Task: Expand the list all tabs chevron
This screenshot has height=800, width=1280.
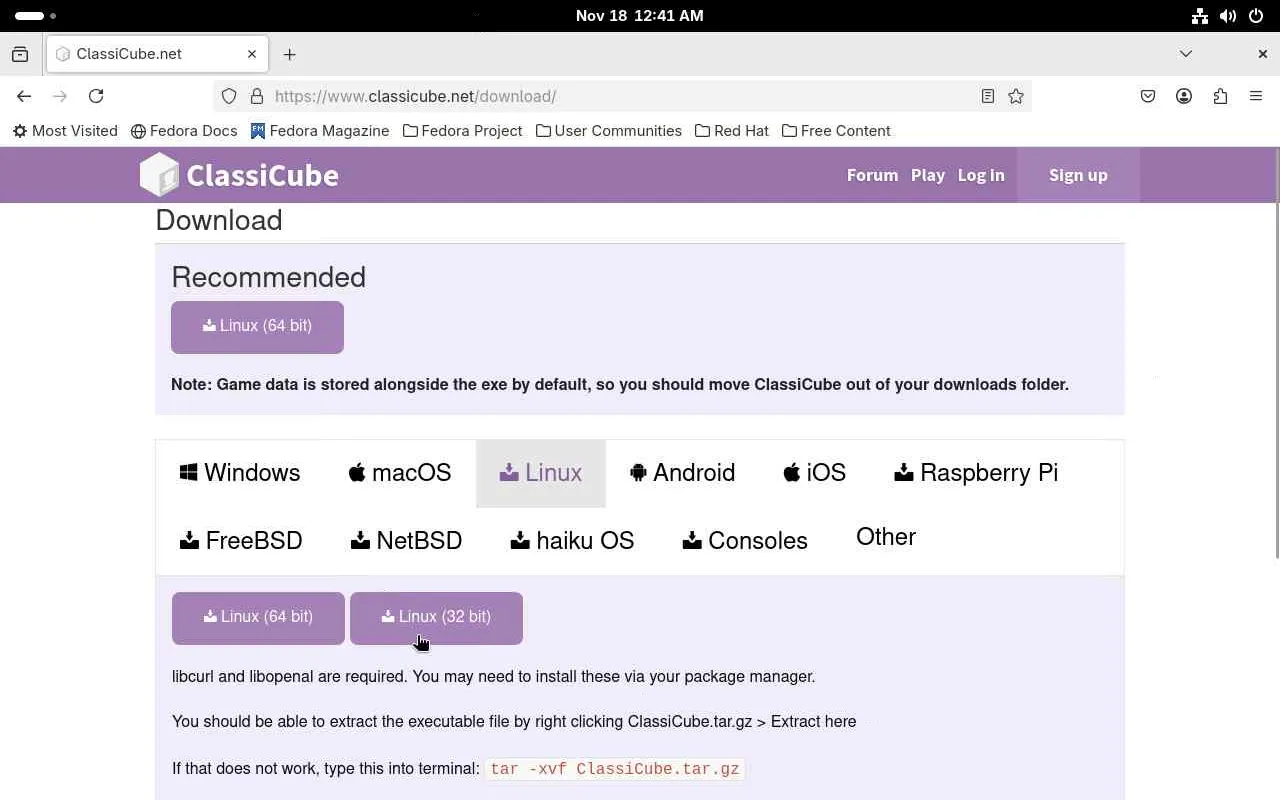Action: click(1186, 54)
